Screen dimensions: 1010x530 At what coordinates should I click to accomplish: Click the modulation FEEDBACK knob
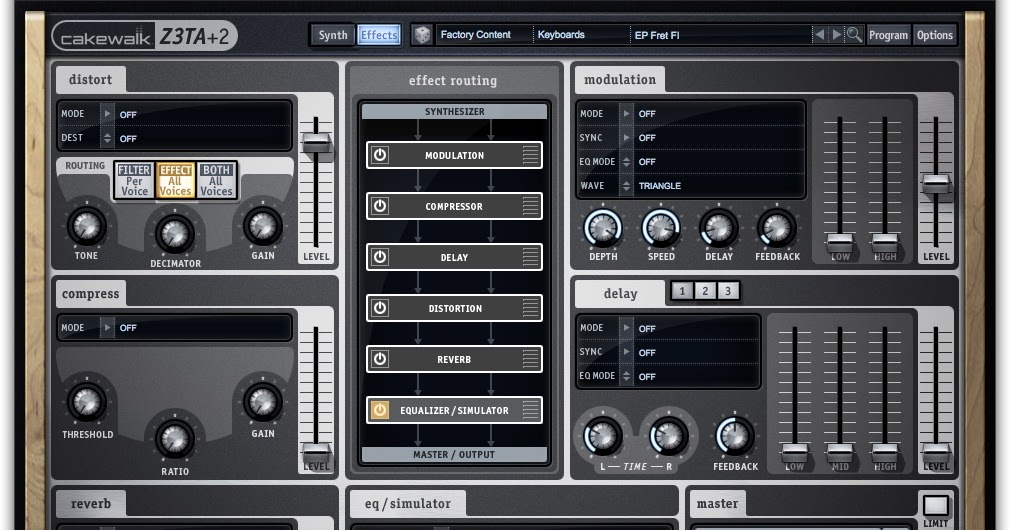pos(777,227)
